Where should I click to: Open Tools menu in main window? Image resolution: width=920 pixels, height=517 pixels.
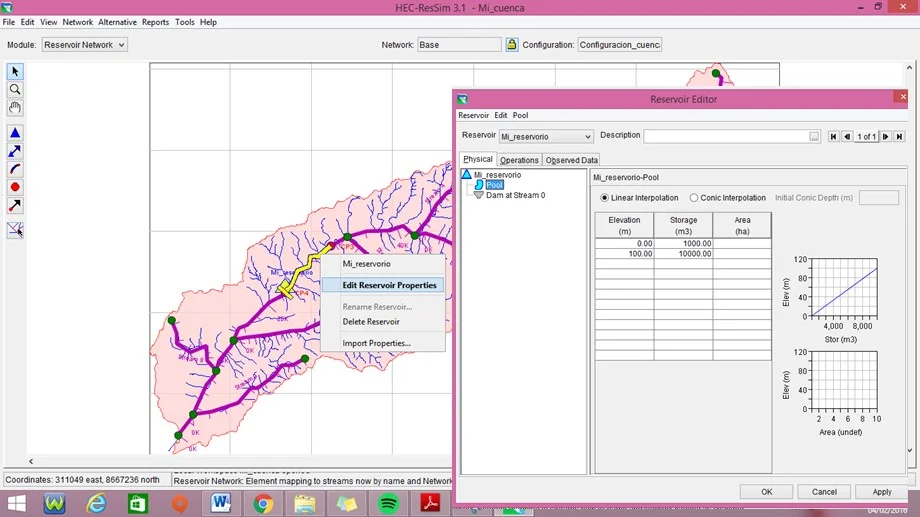coord(185,22)
